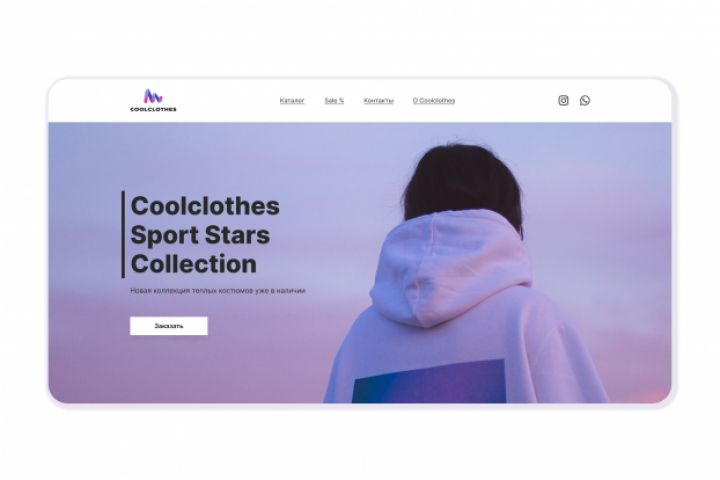Click the 'Sport Stars' headline line
720x480 pixels.
point(200,235)
